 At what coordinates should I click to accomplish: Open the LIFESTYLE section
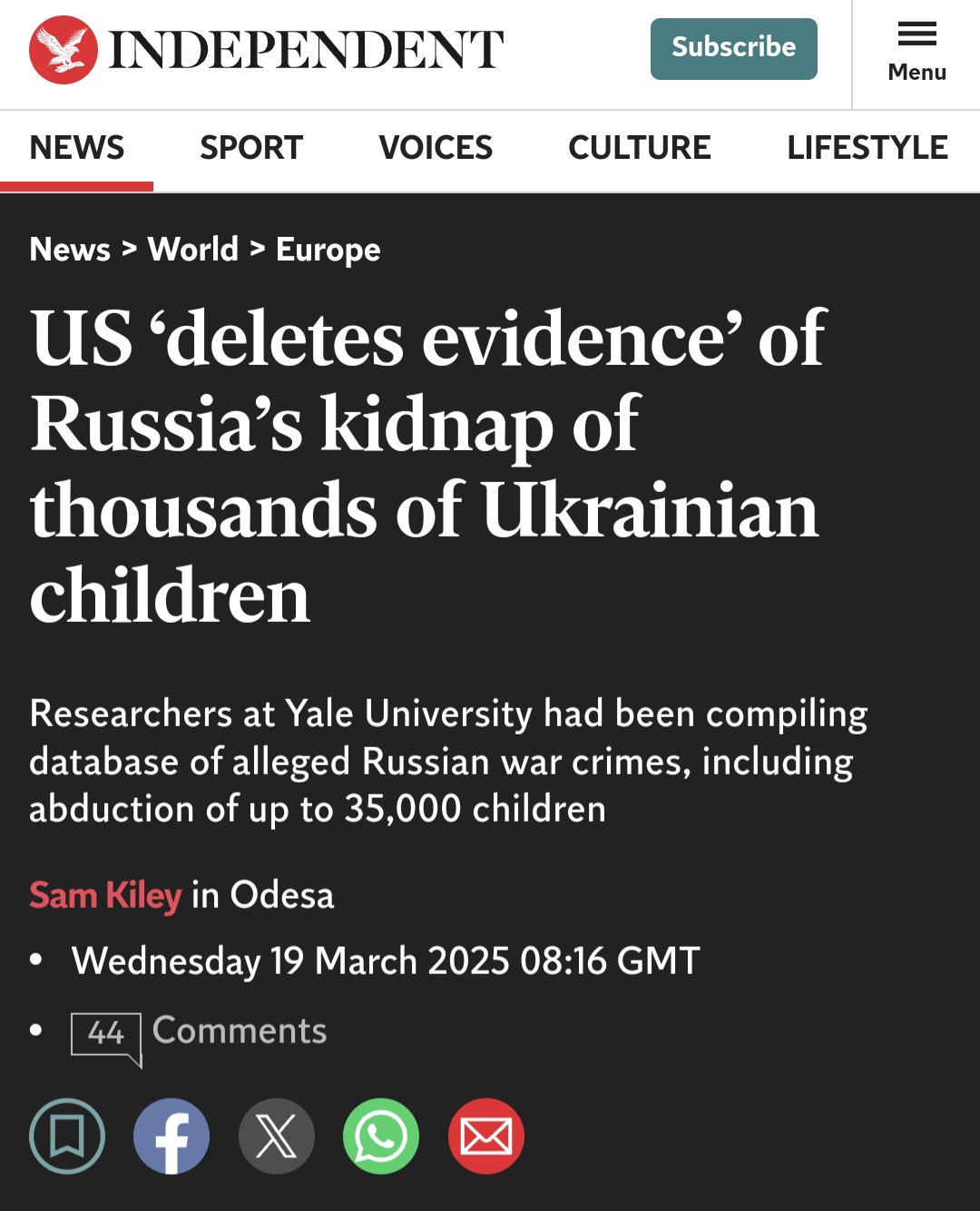click(867, 147)
